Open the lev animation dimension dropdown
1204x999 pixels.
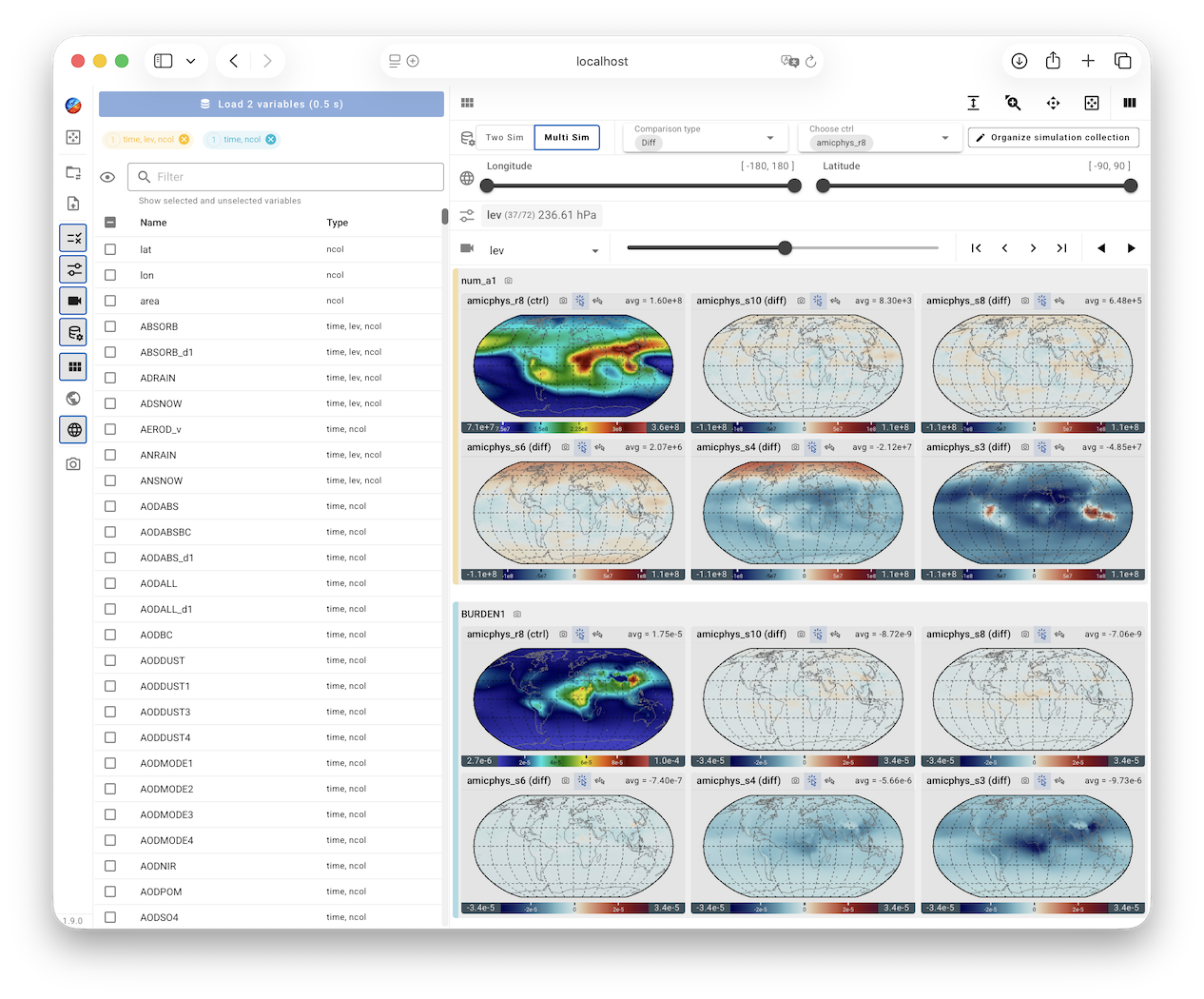click(x=543, y=250)
